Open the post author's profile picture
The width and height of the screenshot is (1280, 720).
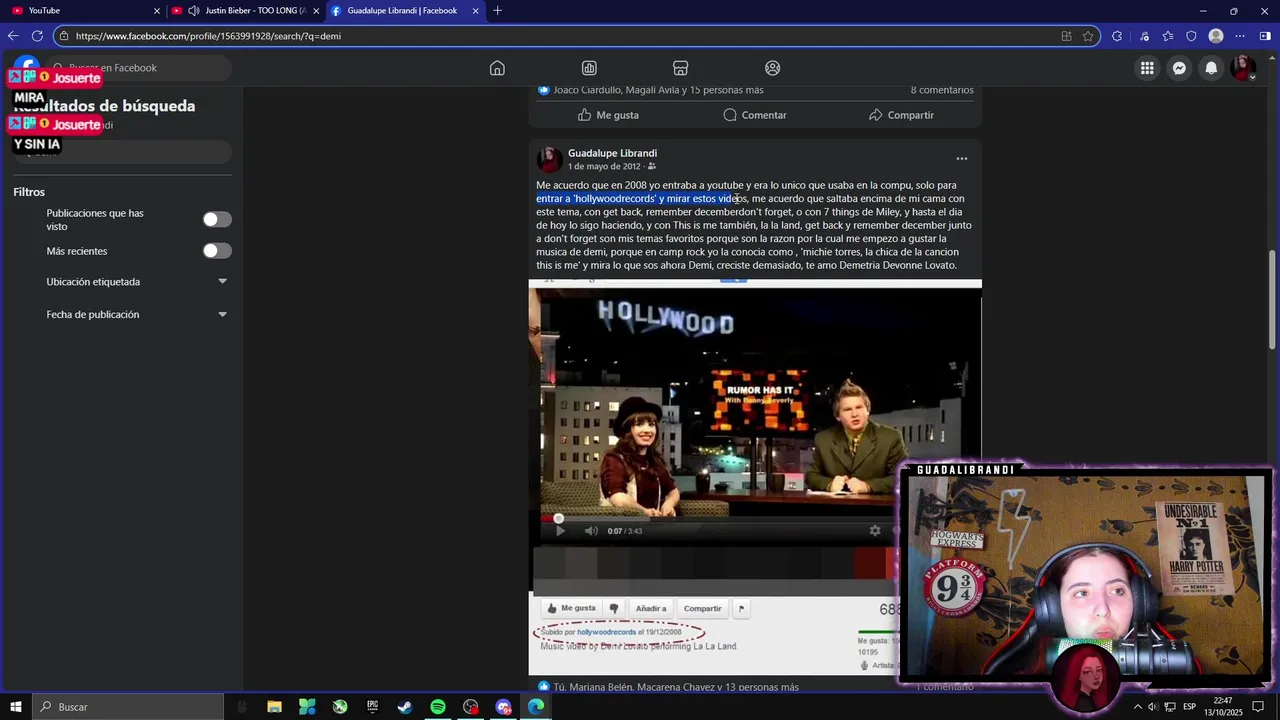pos(548,159)
